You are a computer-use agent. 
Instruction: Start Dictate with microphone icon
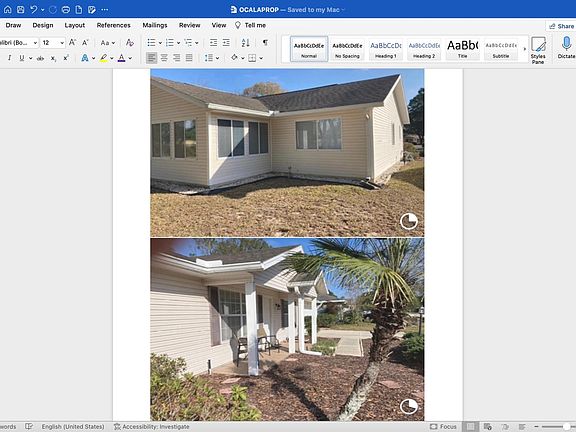click(566, 47)
